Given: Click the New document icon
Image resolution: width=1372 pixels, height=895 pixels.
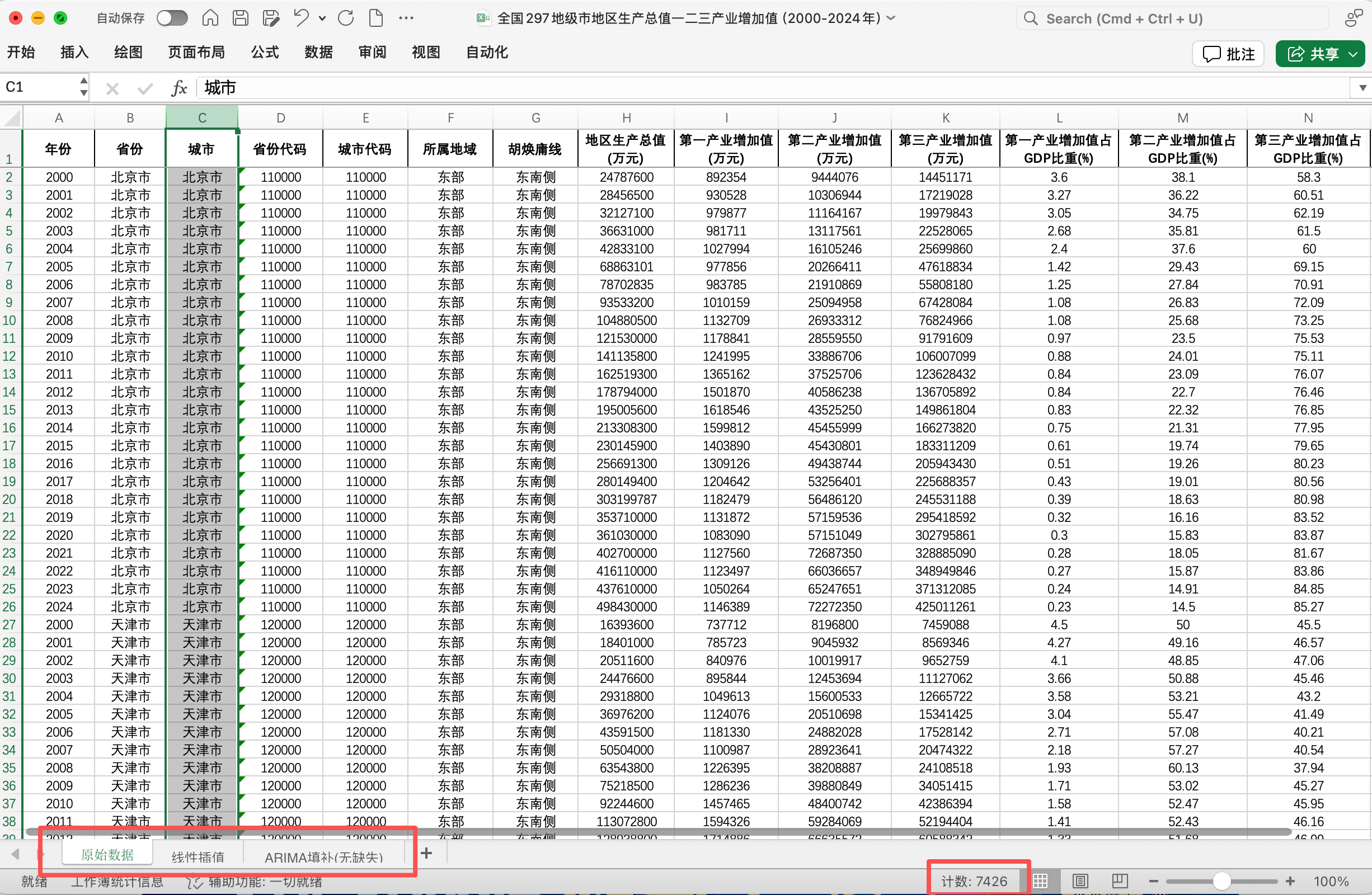Looking at the screenshot, I should [x=376, y=18].
